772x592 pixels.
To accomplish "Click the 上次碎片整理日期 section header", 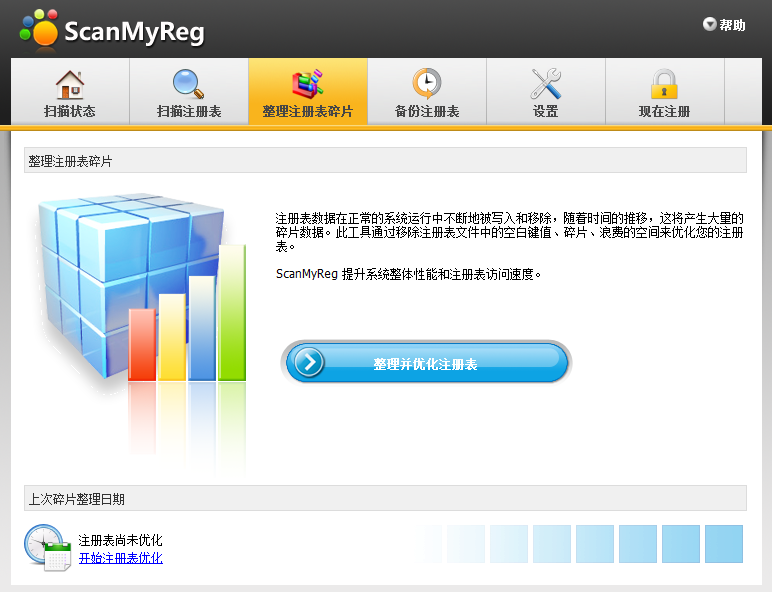I will point(385,498).
